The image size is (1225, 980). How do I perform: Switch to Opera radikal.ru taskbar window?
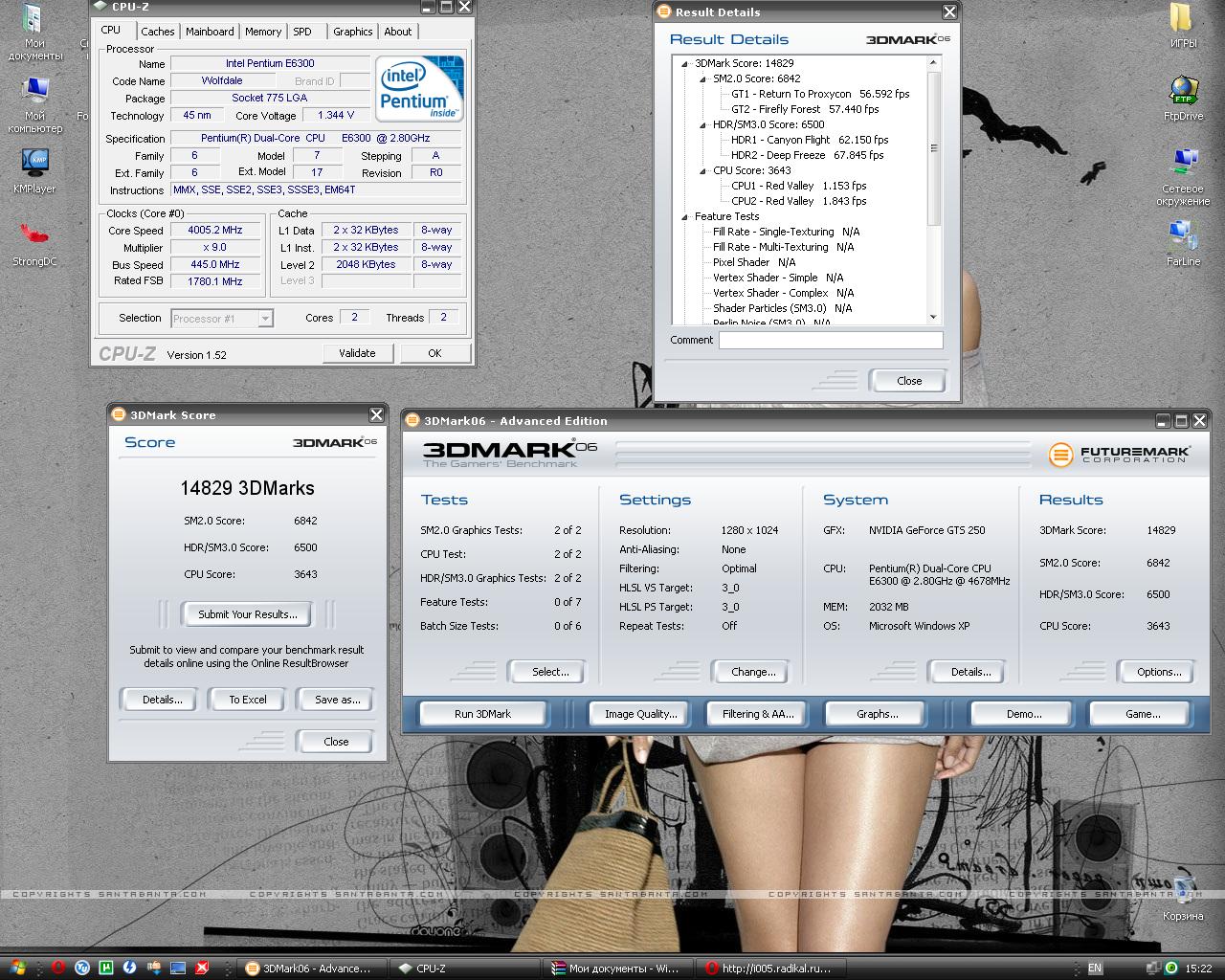[x=771, y=969]
